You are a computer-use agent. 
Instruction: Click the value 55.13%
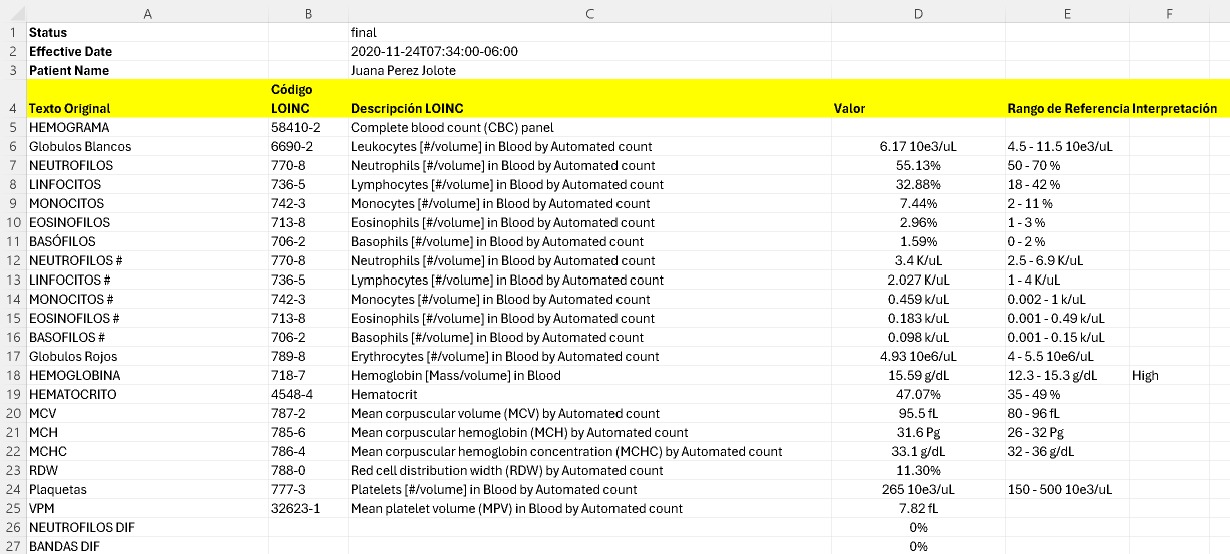(x=918, y=166)
